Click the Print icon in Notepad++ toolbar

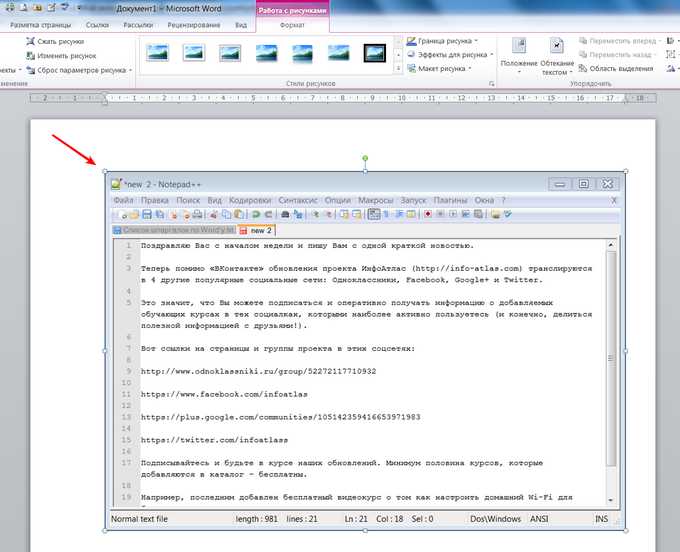point(197,214)
